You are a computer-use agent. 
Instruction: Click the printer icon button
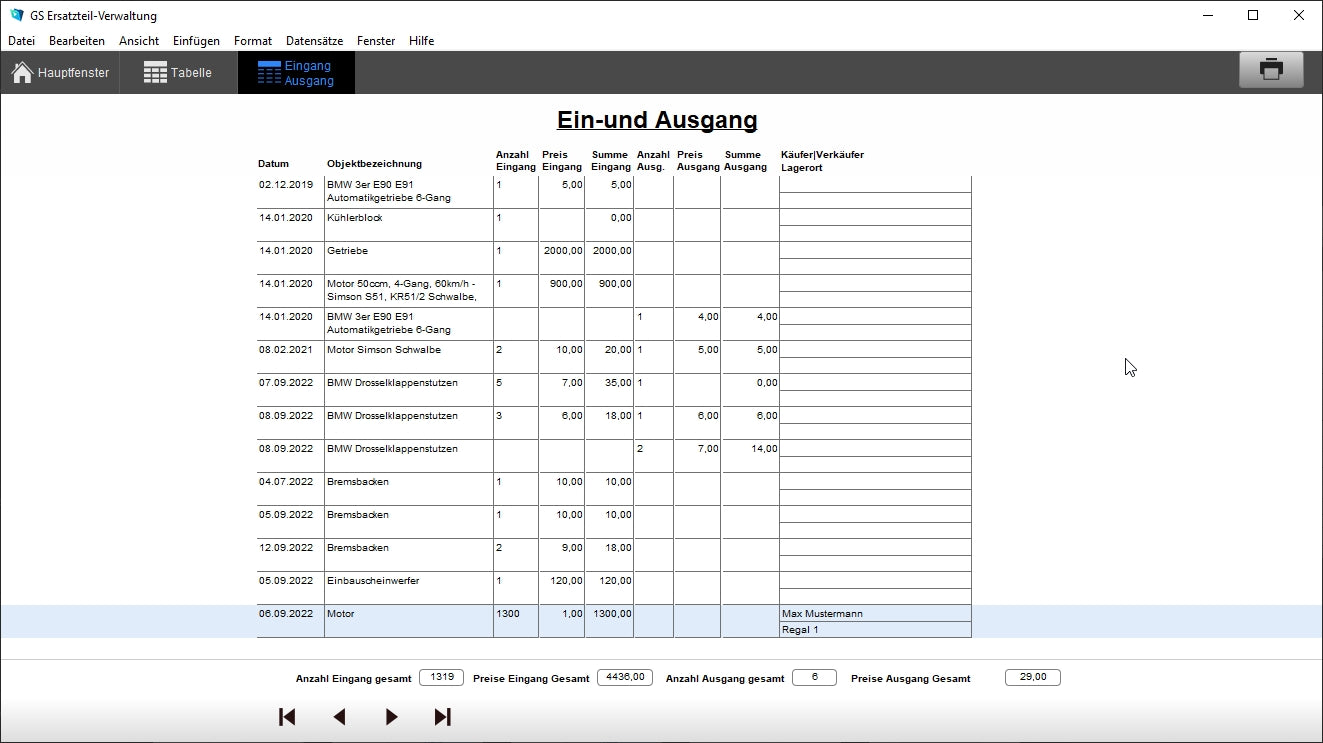pyautogui.click(x=1270, y=71)
